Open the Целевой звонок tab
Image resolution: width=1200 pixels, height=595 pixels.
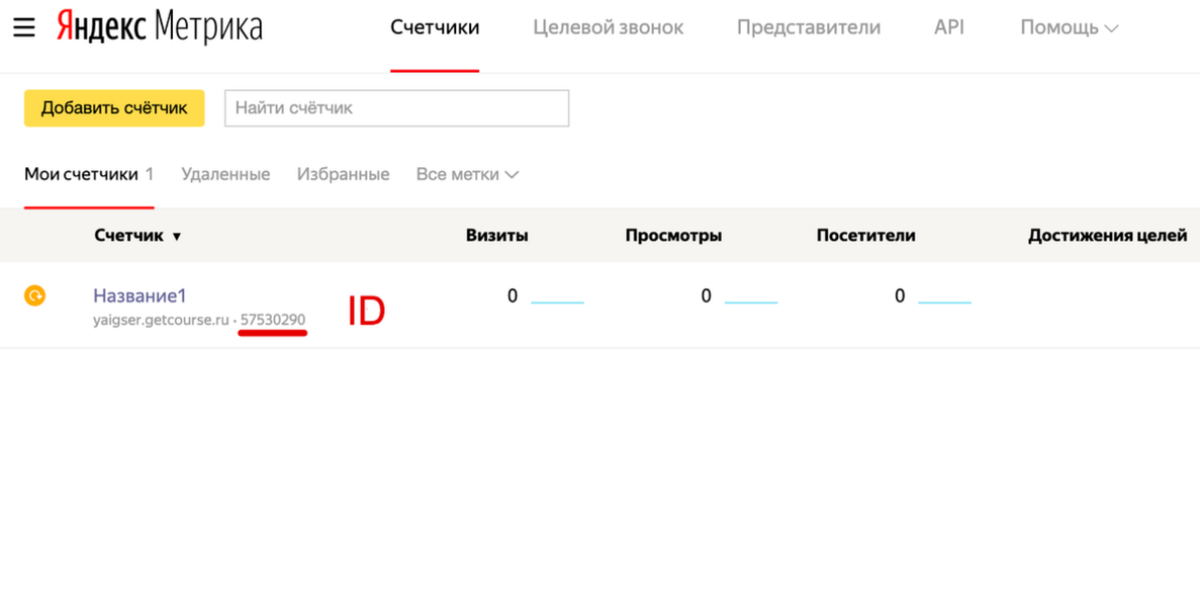coord(608,28)
